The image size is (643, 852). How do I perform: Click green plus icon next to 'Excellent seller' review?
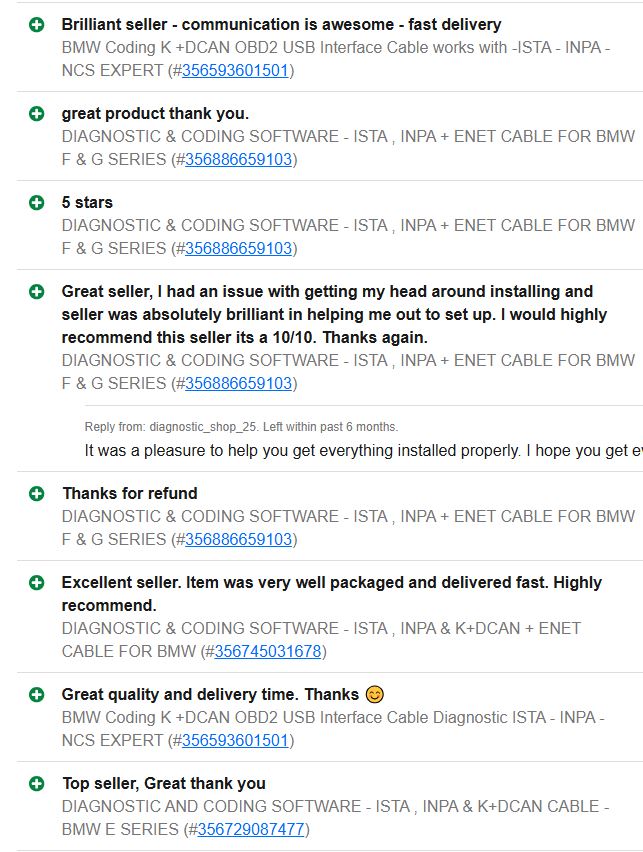click(x=36, y=582)
